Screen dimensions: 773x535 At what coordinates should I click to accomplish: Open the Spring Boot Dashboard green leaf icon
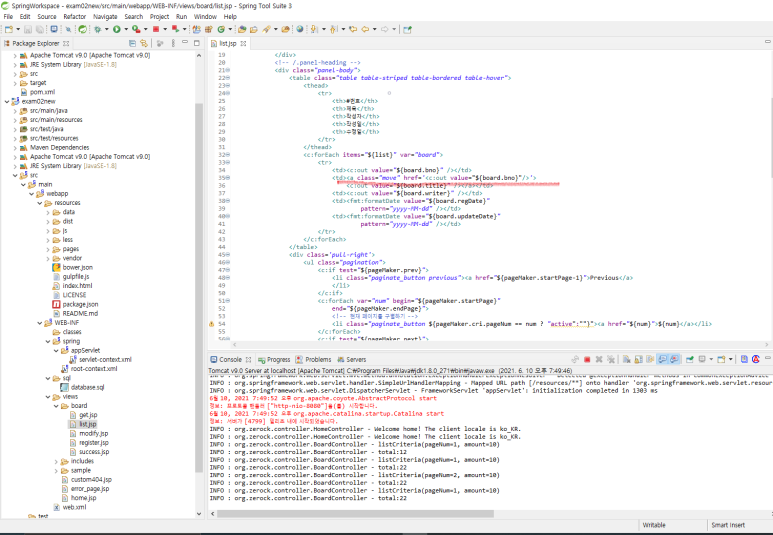click(x=82, y=29)
